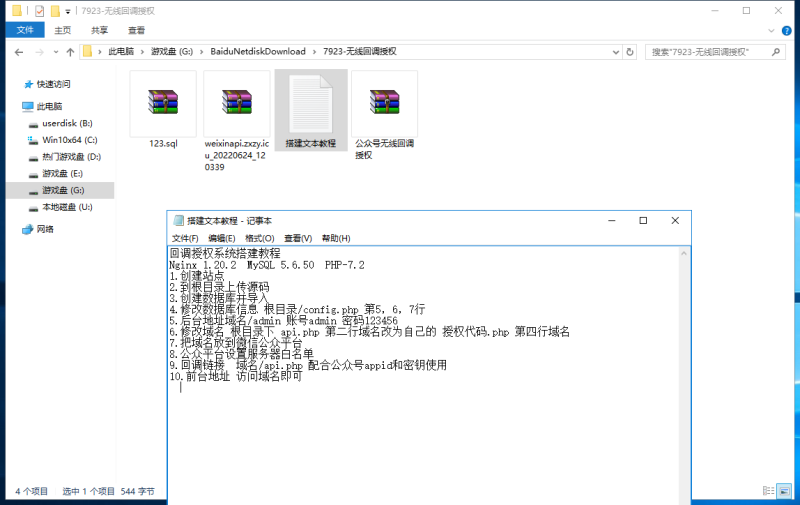Click the line '1.创建站点' in Notepad
Viewport: 800px width, 505px height.
click(x=197, y=276)
